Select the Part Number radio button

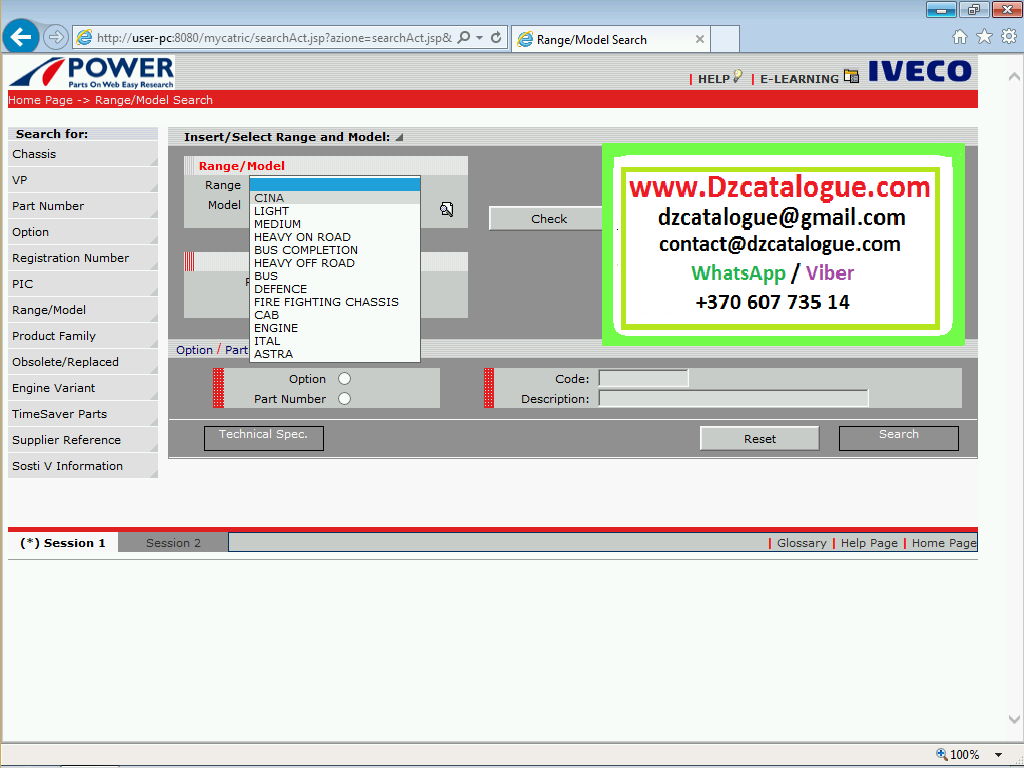[x=344, y=398]
